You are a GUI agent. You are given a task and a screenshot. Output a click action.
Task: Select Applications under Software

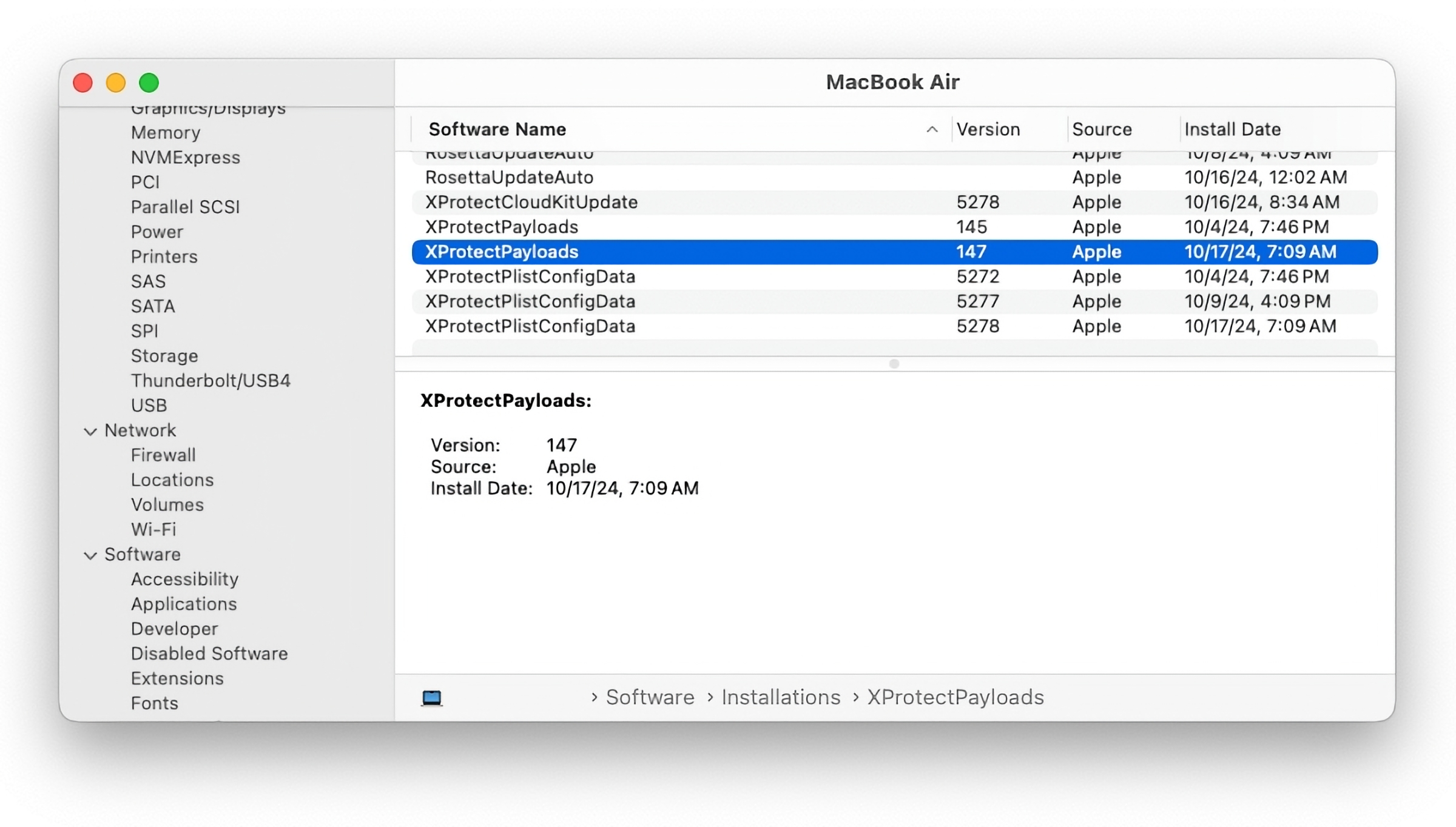click(184, 604)
